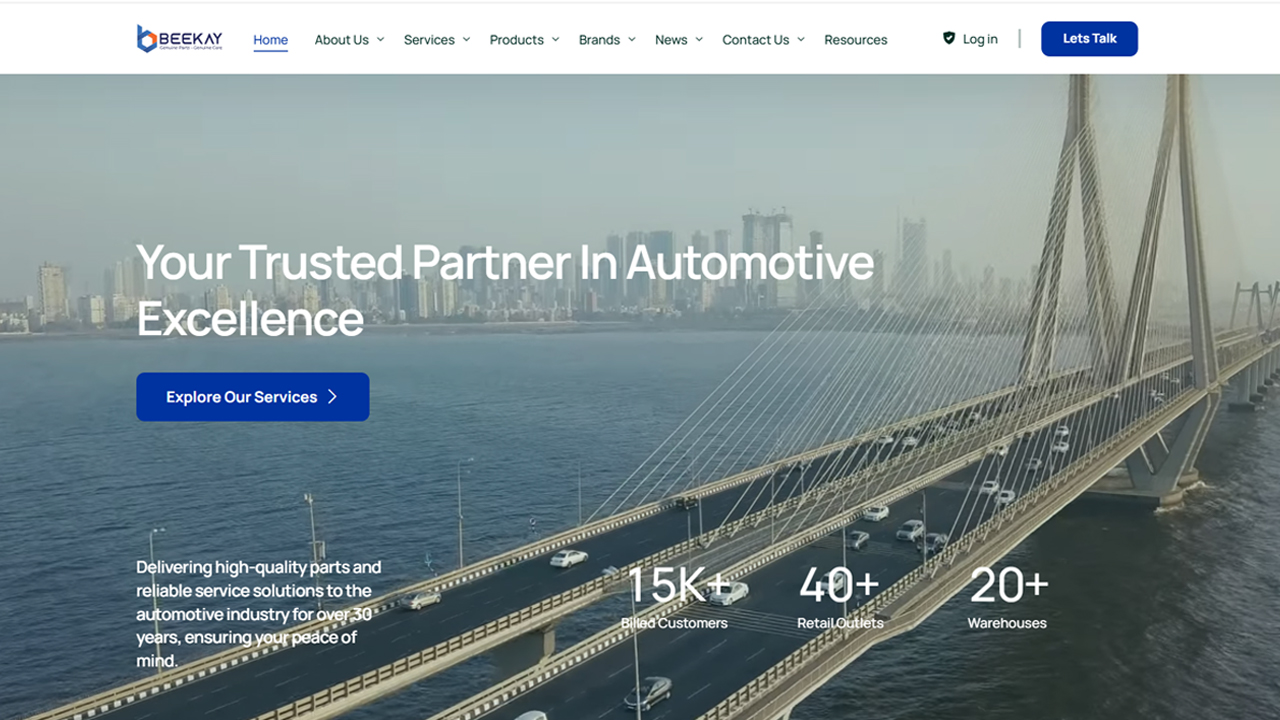This screenshot has width=1280, height=720.
Task: Click the Lets Talk button
Action: [1089, 39]
